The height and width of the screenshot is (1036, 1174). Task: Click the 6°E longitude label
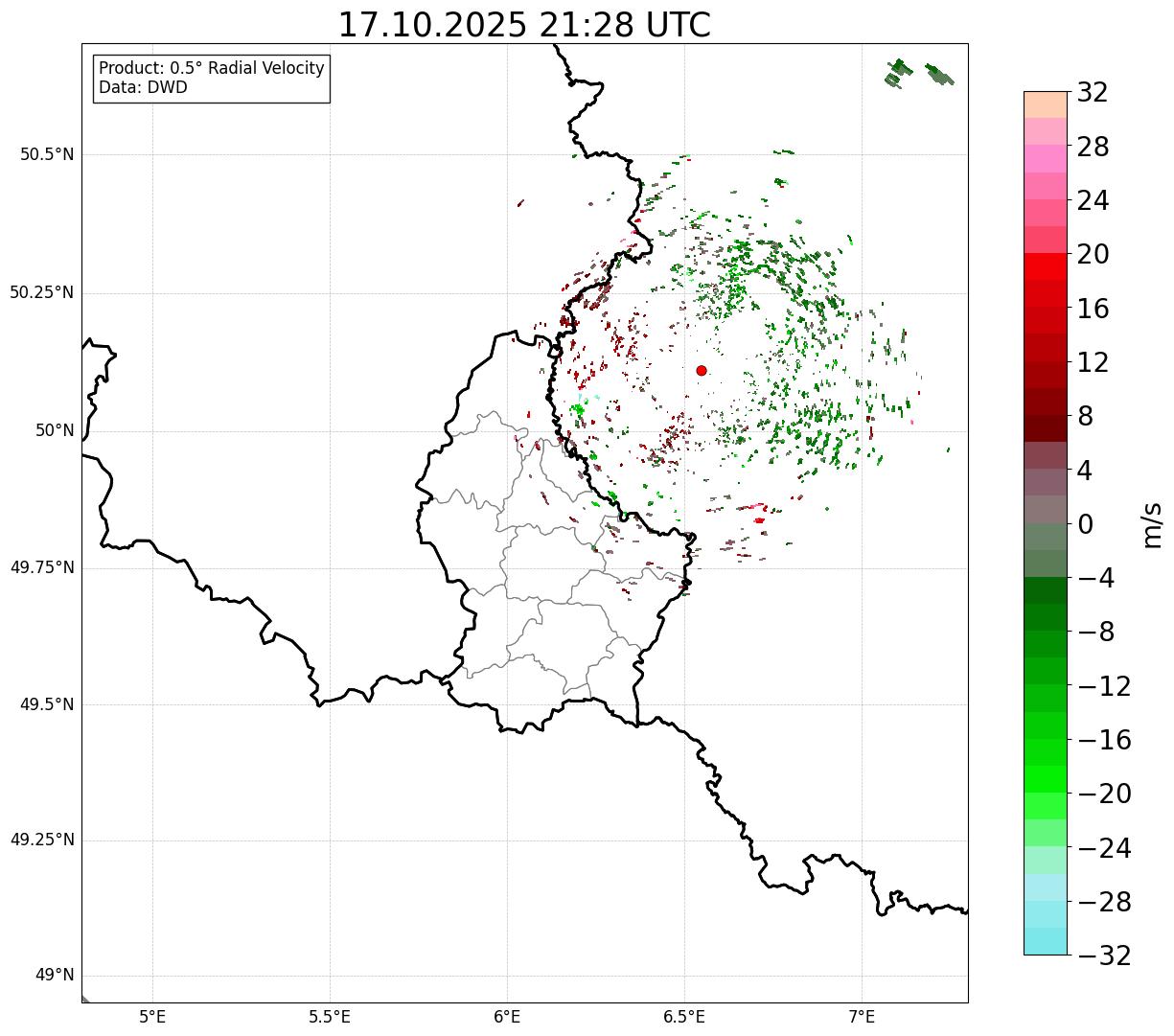pyautogui.click(x=507, y=1016)
